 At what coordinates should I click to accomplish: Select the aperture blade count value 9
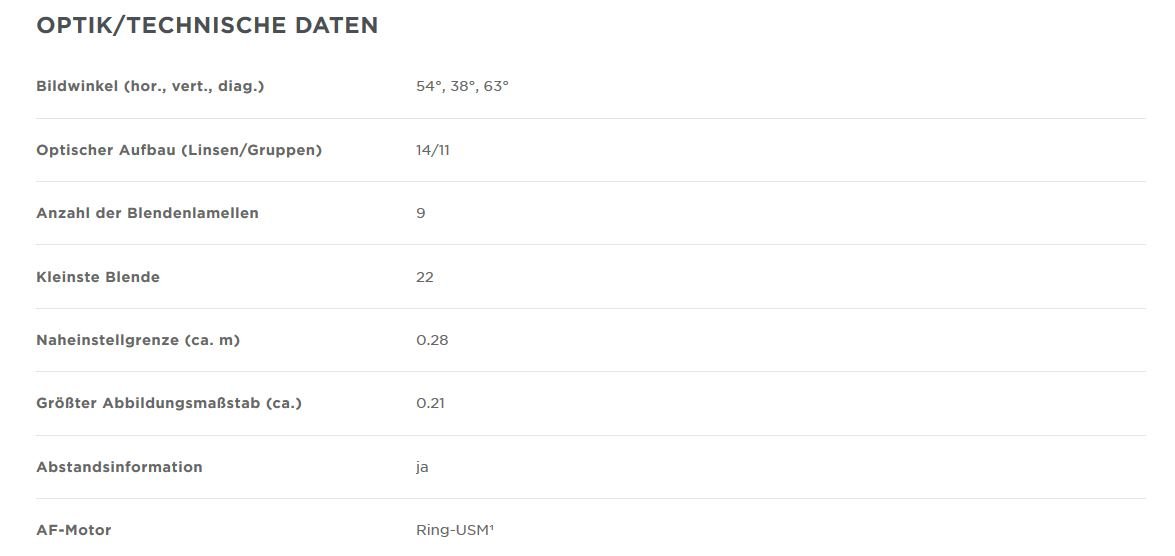click(421, 213)
